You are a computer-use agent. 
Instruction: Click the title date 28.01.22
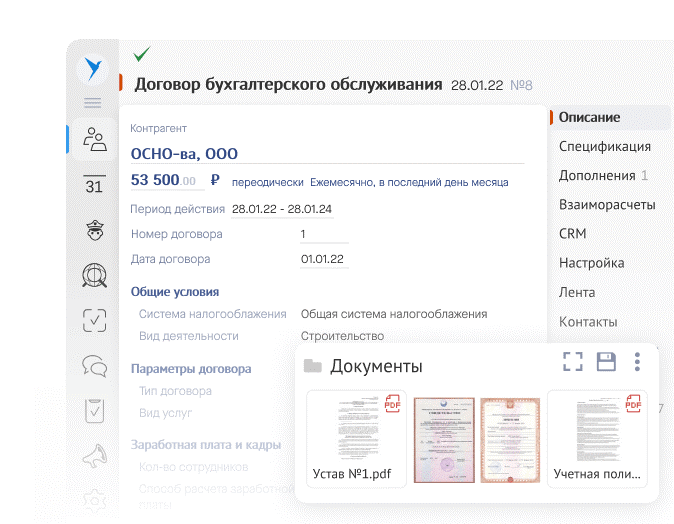[477, 85]
